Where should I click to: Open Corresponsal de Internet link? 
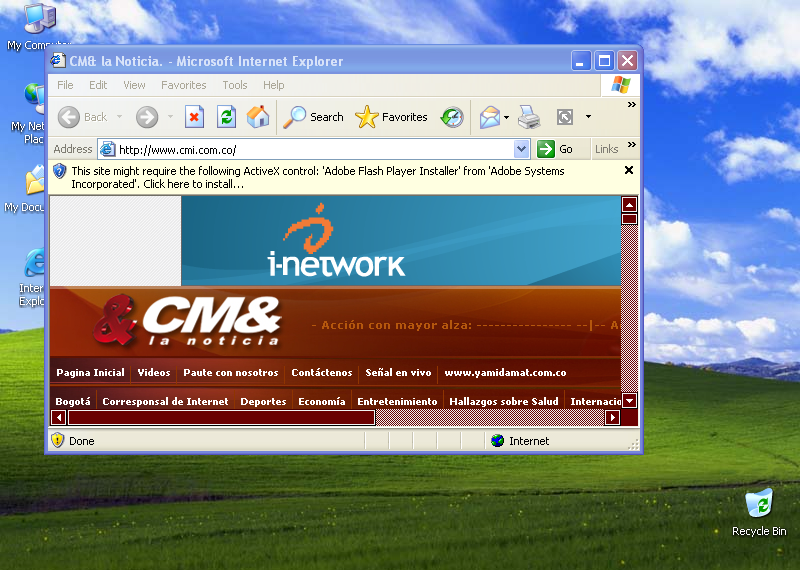click(165, 402)
